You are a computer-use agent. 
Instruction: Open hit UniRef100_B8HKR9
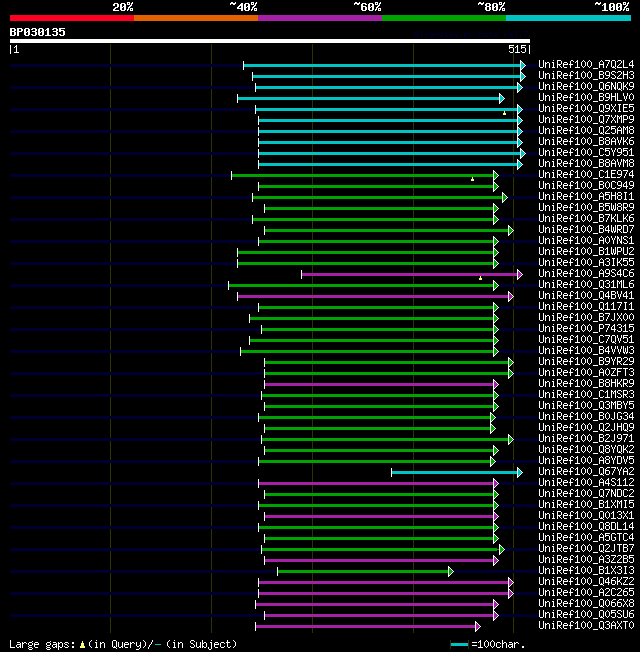586,383
